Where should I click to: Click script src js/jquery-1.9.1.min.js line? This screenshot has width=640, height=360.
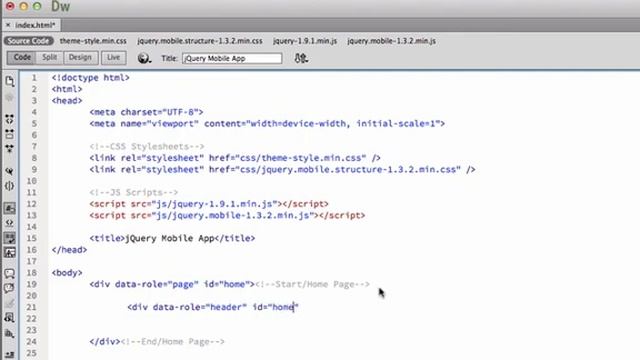coord(209,204)
